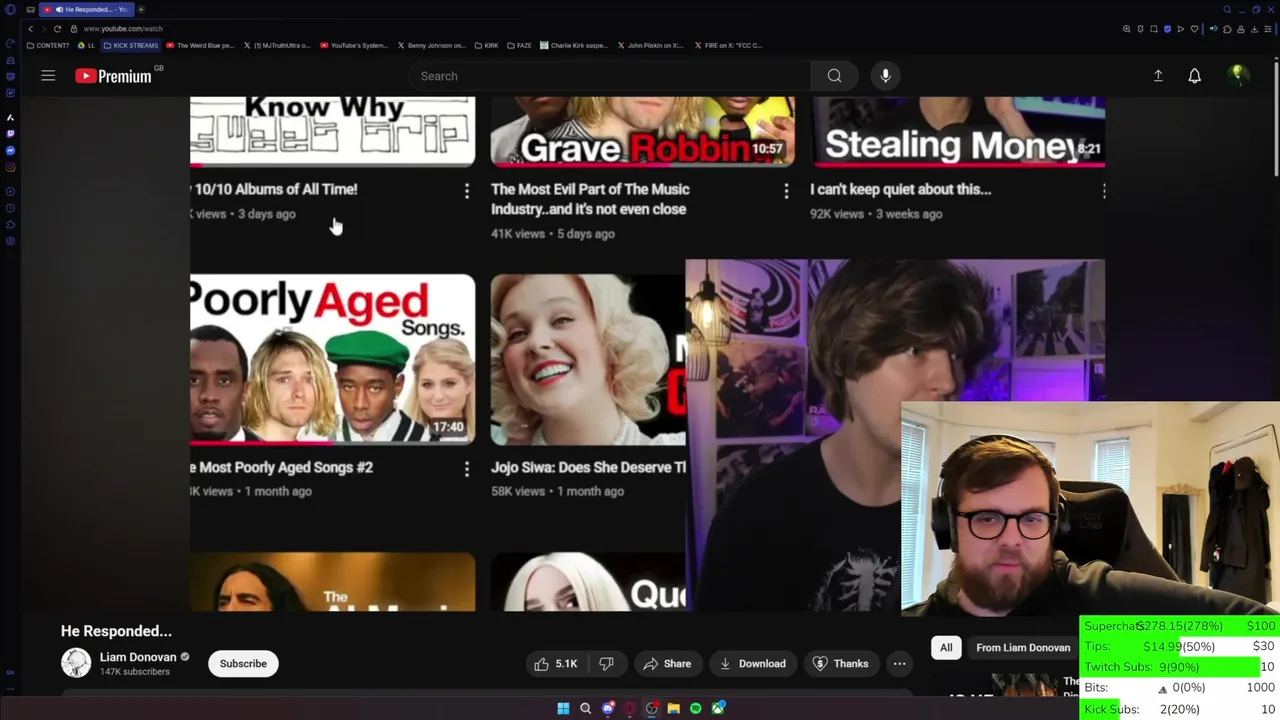Click the www.youtube.com/watch address bar
1280x720 pixels.
coord(123,29)
